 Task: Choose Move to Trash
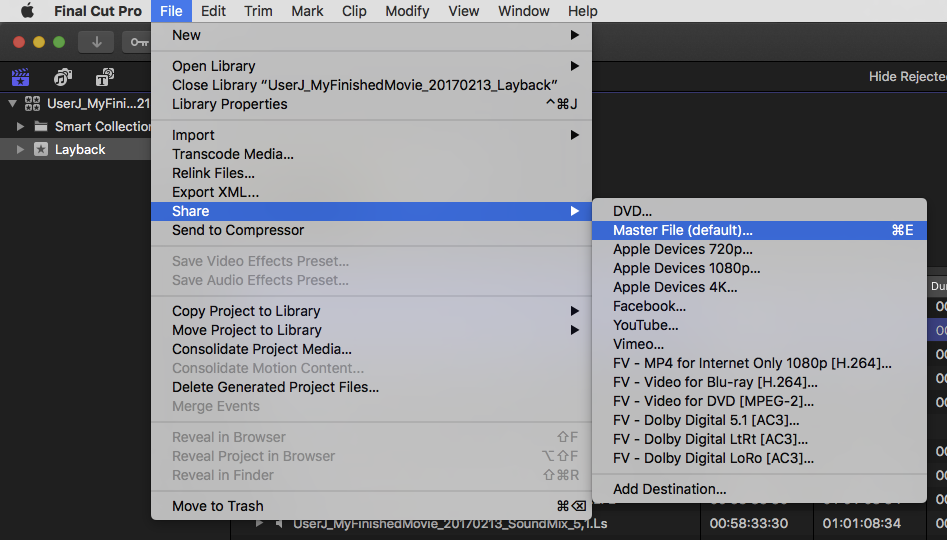(x=371, y=506)
